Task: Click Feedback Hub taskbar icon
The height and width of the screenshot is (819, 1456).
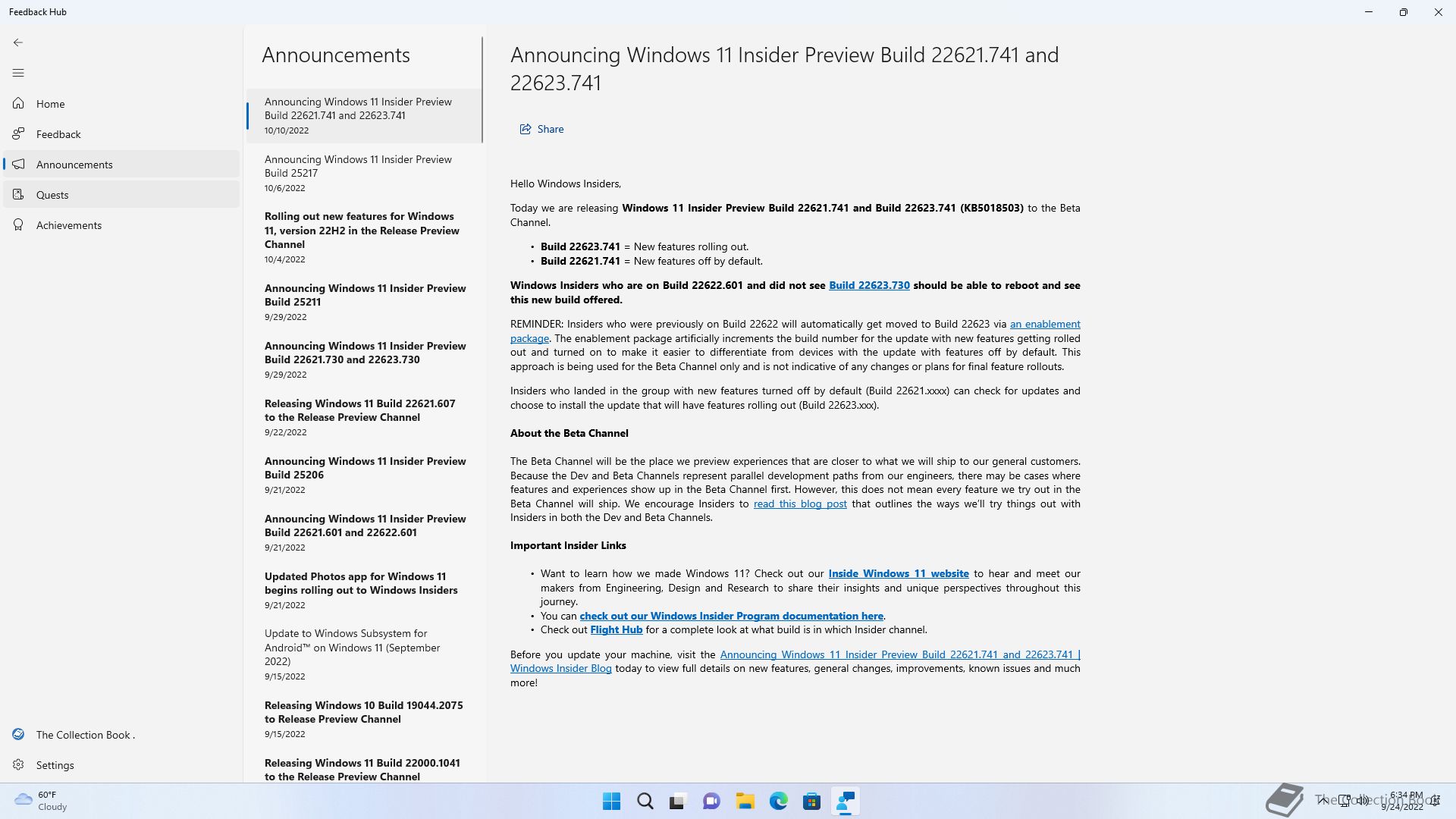Action: (x=845, y=801)
